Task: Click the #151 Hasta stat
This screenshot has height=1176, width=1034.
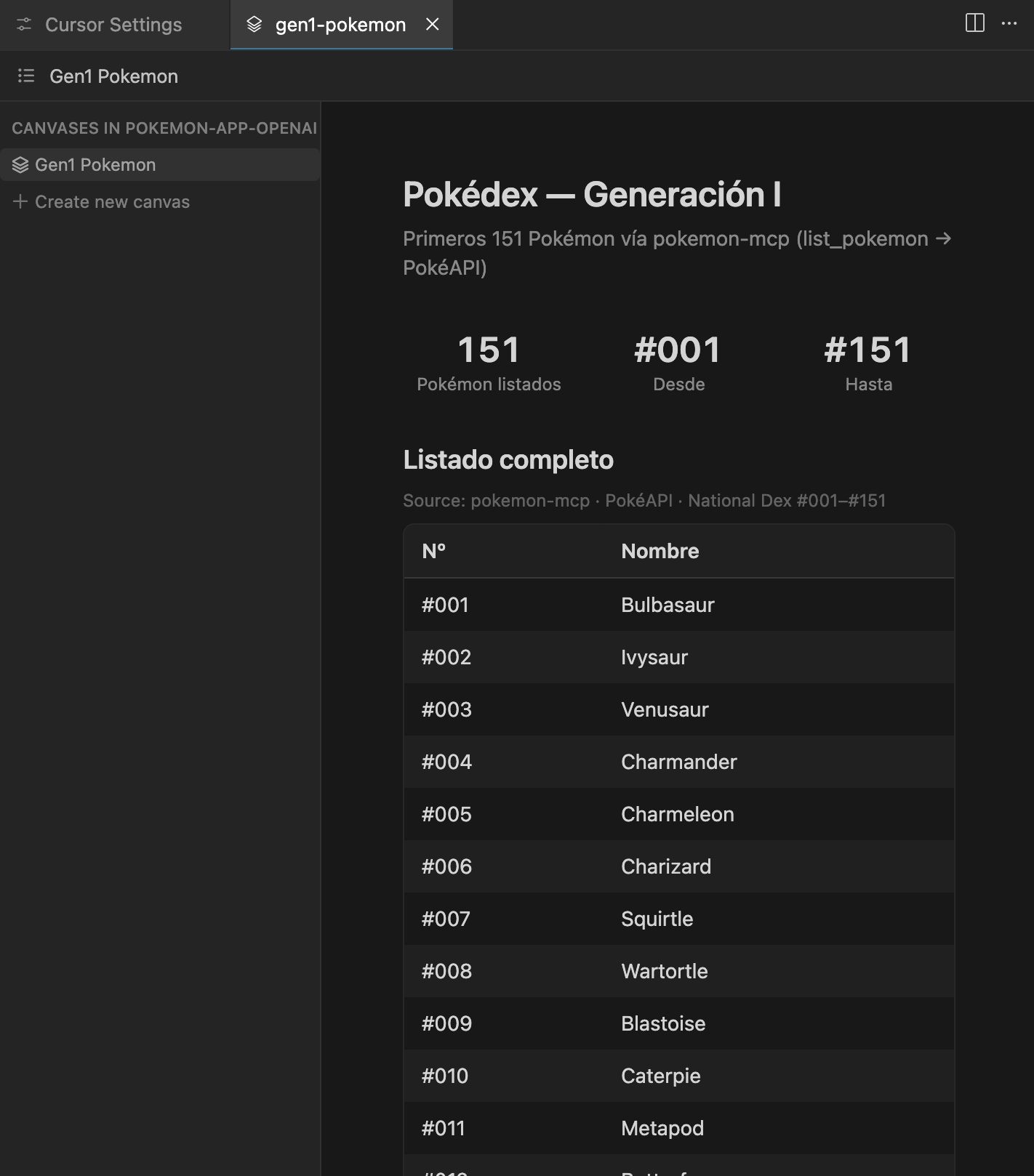Action: tap(868, 363)
